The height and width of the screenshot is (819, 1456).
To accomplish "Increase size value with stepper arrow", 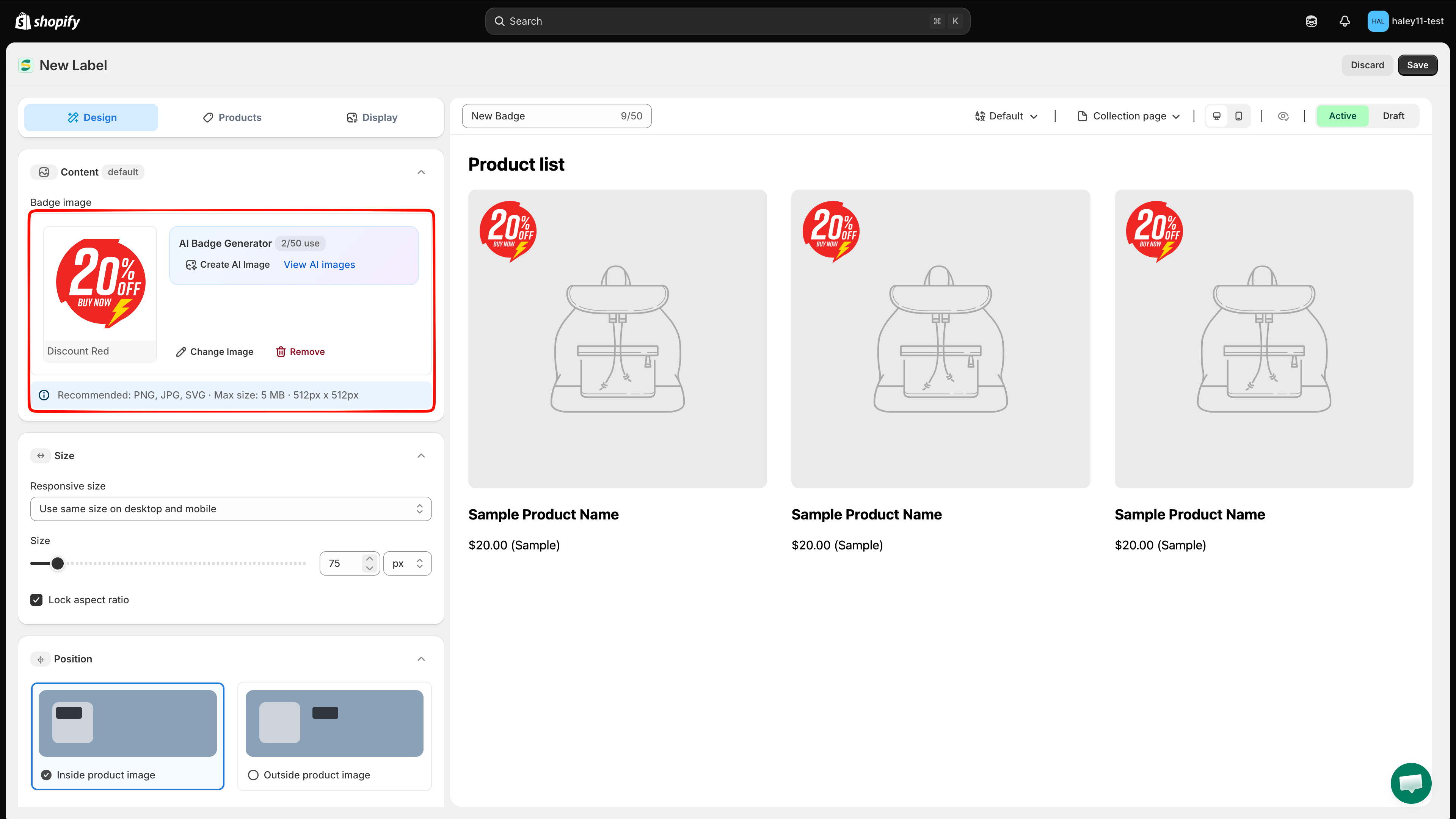I will coord(370,559).
